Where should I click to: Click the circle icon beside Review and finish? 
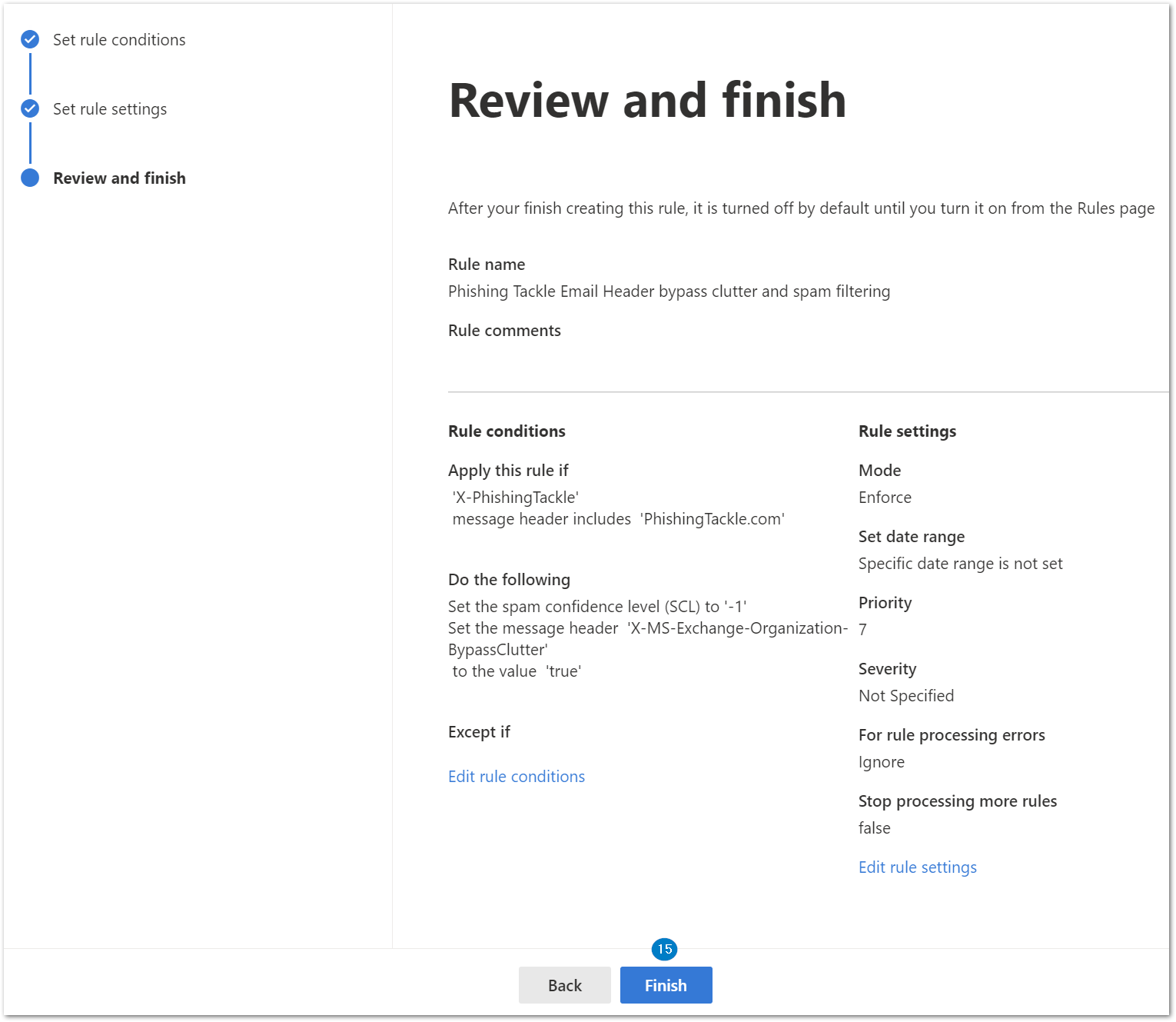point(30,178)
